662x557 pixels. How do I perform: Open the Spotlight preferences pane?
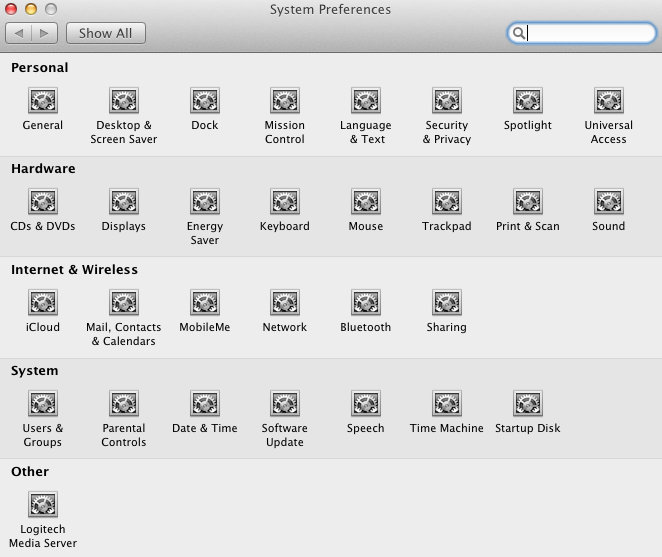527,101
